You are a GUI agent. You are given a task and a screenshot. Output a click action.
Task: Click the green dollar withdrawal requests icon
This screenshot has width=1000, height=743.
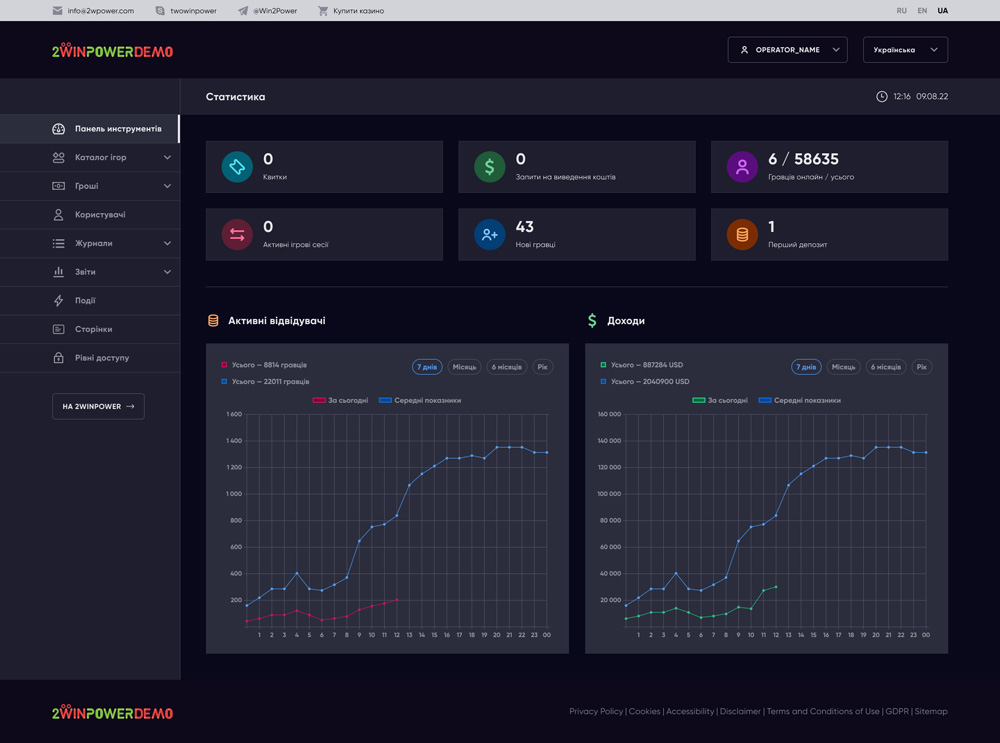point(489,167)
